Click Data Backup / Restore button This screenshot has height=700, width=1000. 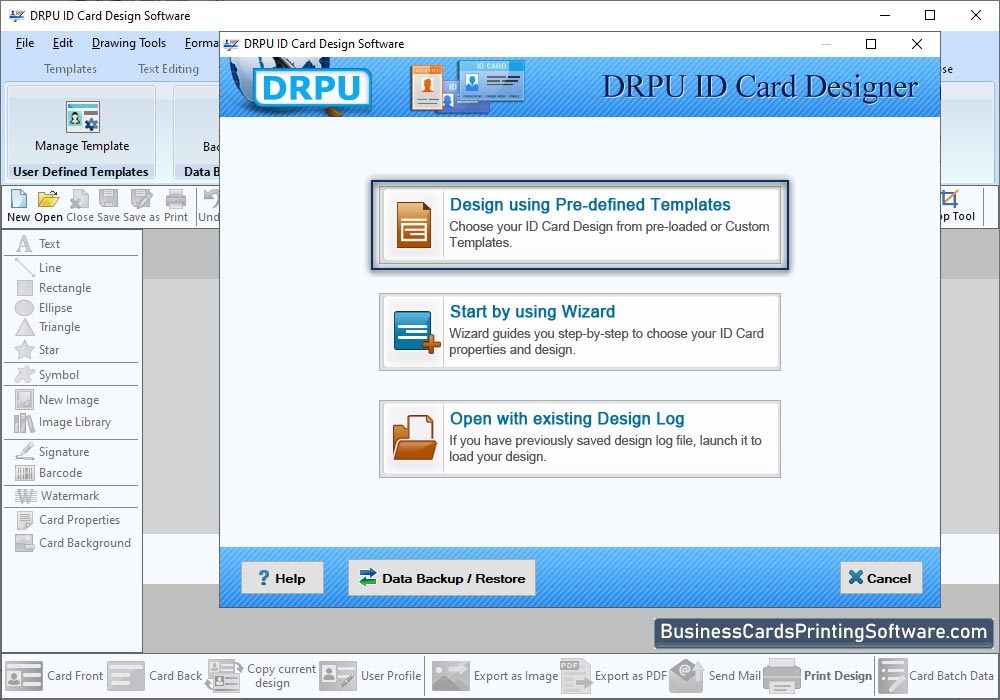[x=441, y=578]
